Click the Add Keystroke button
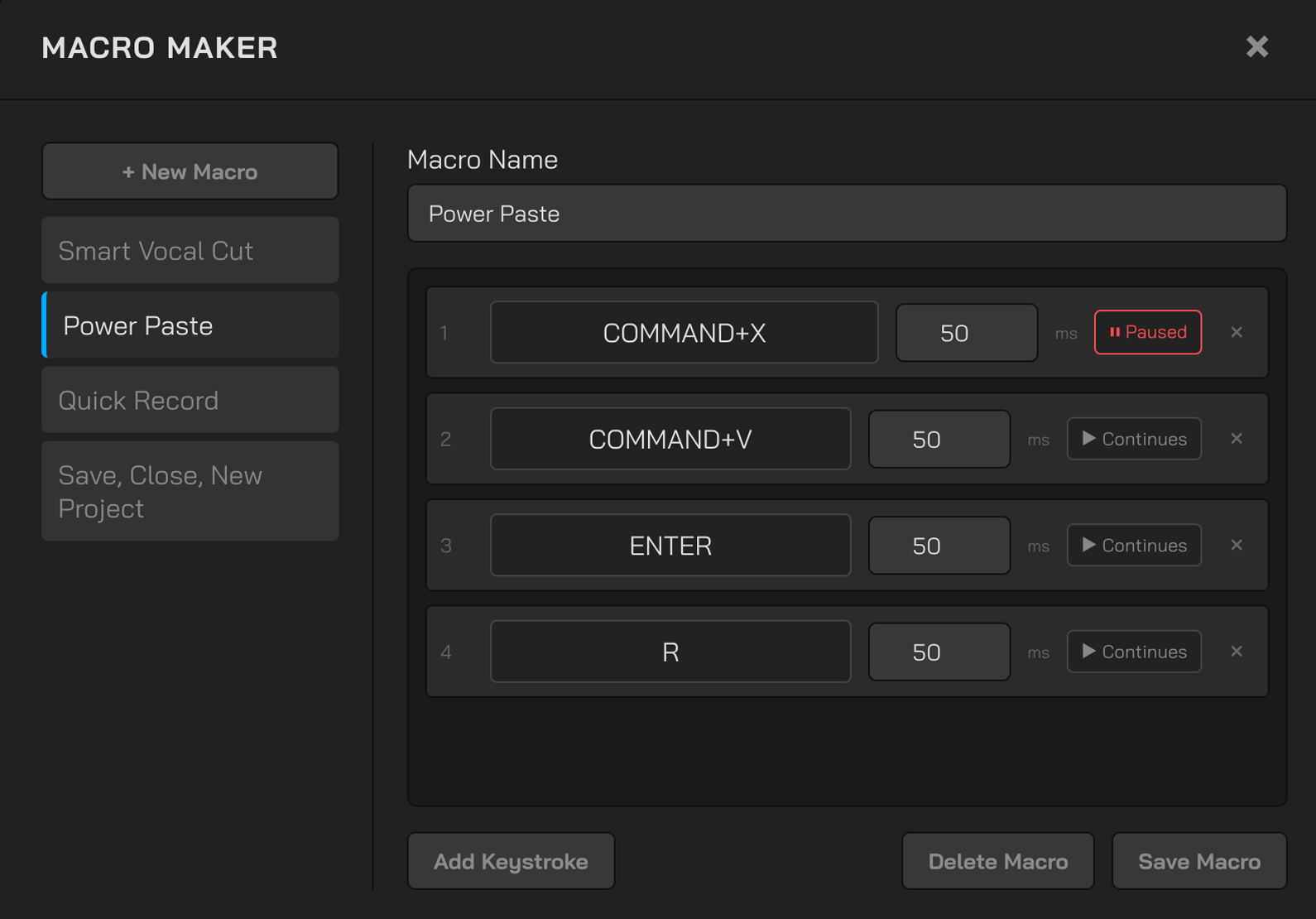 (x=511, y=861)
